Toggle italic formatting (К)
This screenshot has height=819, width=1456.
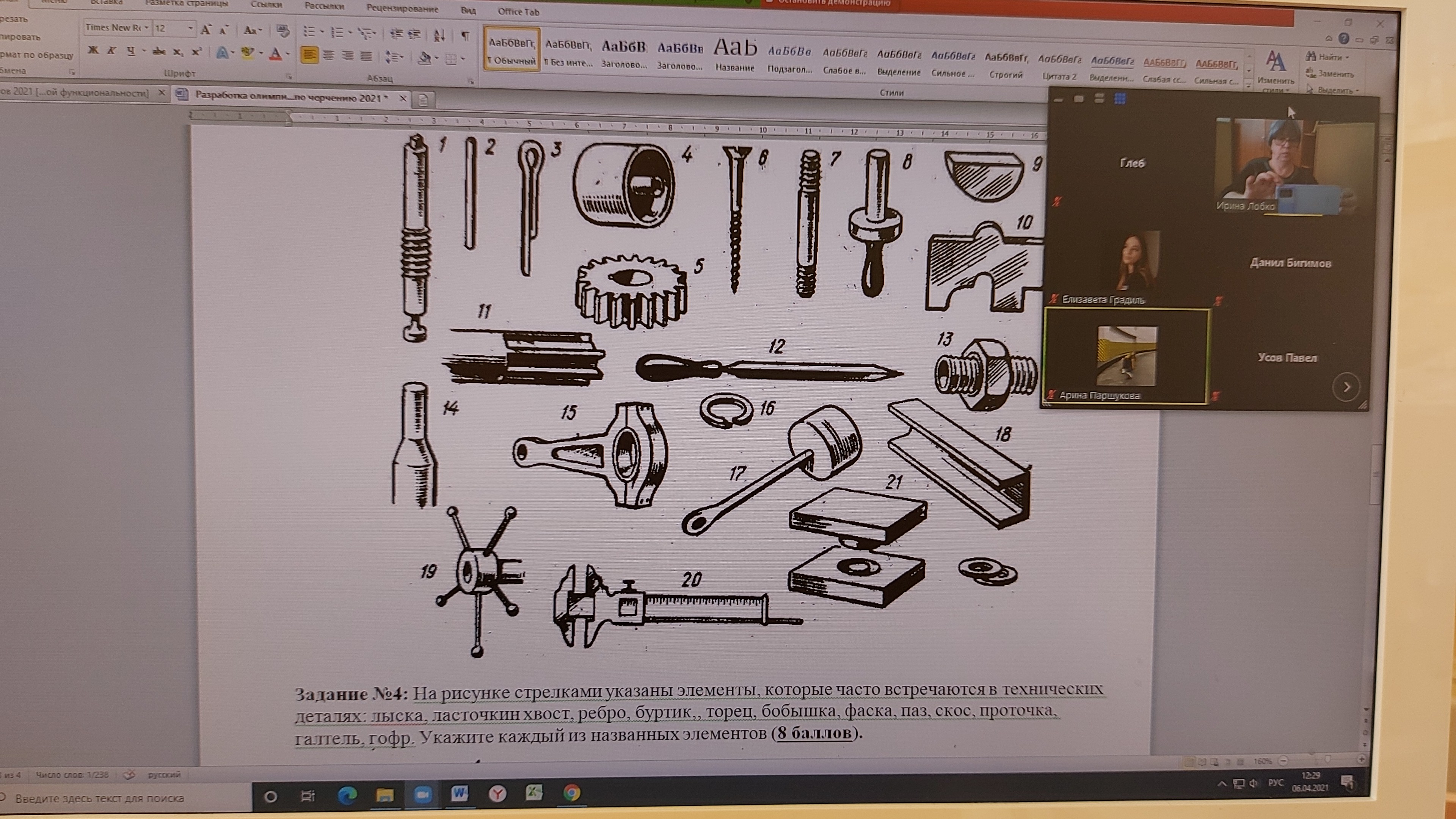tap(112, 50)
